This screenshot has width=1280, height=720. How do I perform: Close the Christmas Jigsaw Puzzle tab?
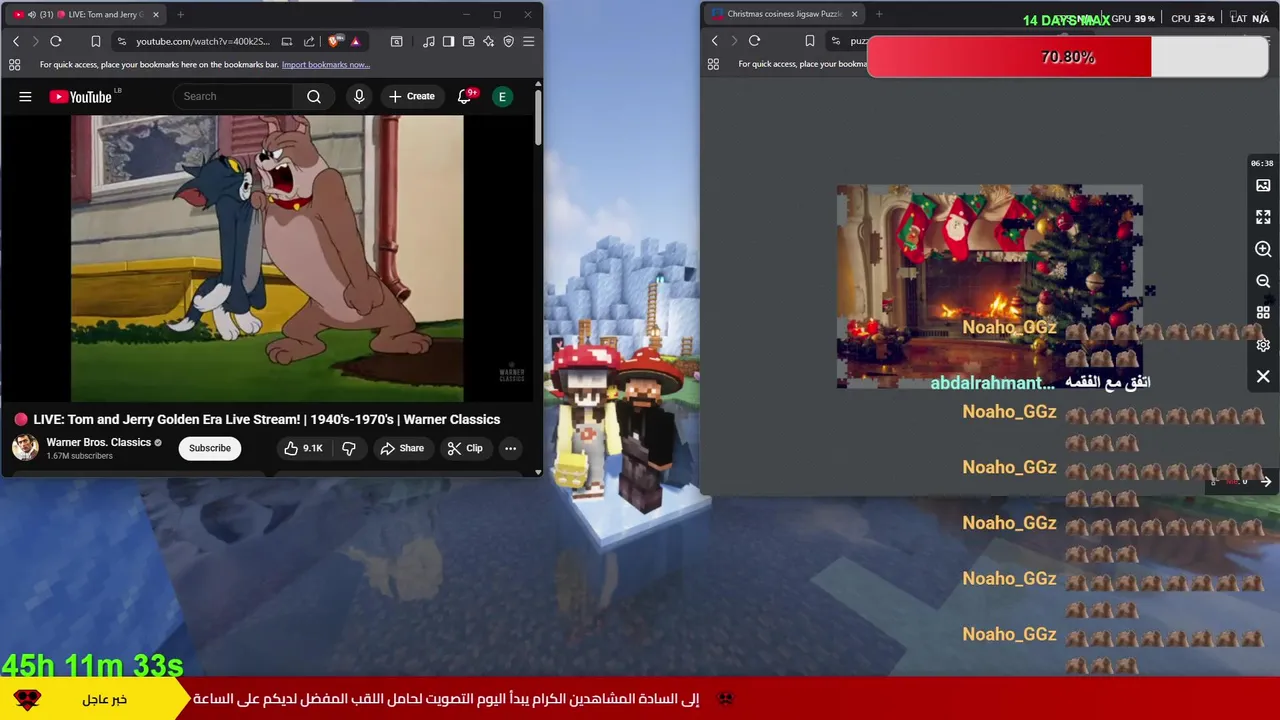854,14
